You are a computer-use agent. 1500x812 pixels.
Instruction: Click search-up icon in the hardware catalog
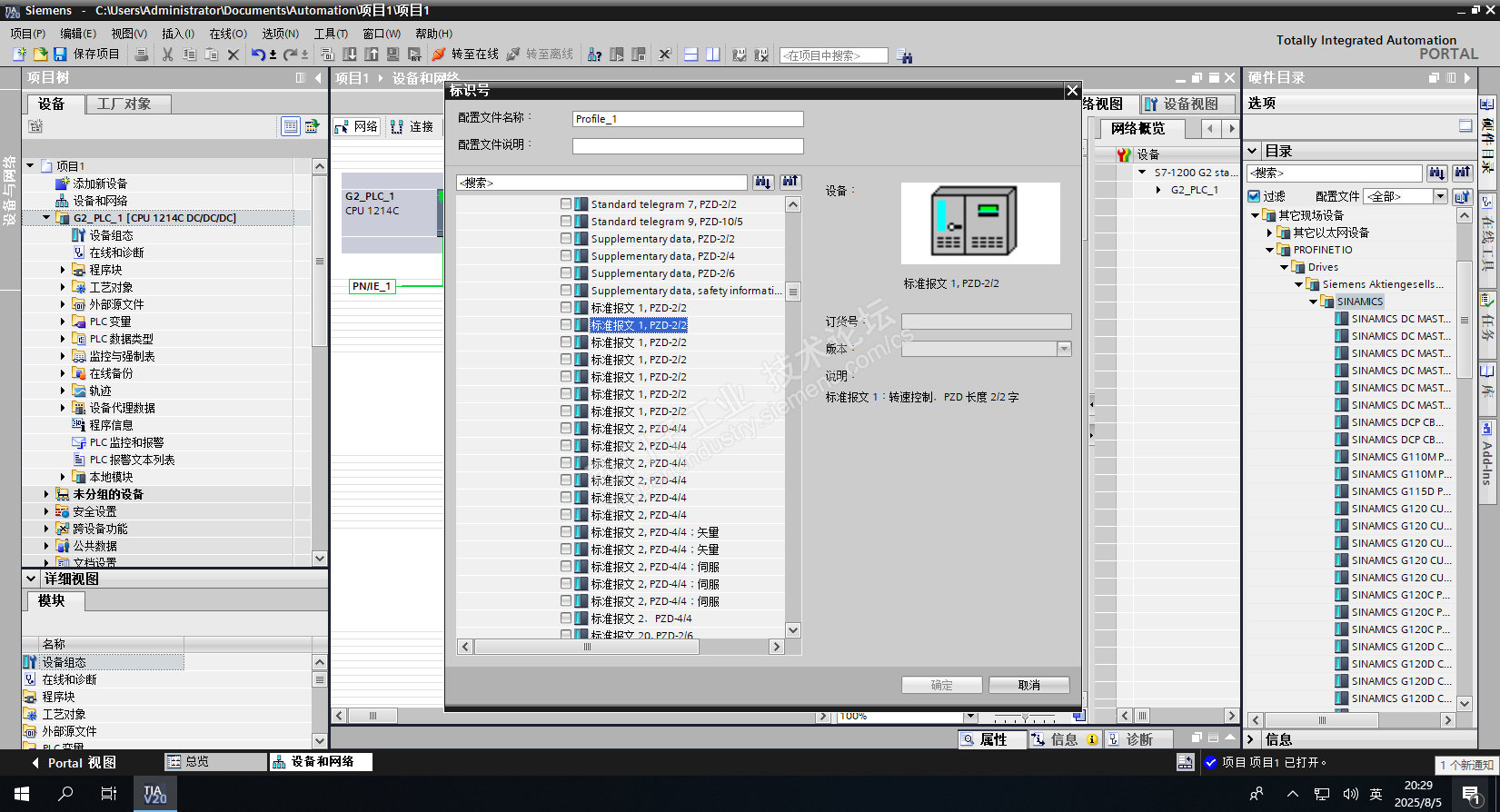tap(1462, 173)
